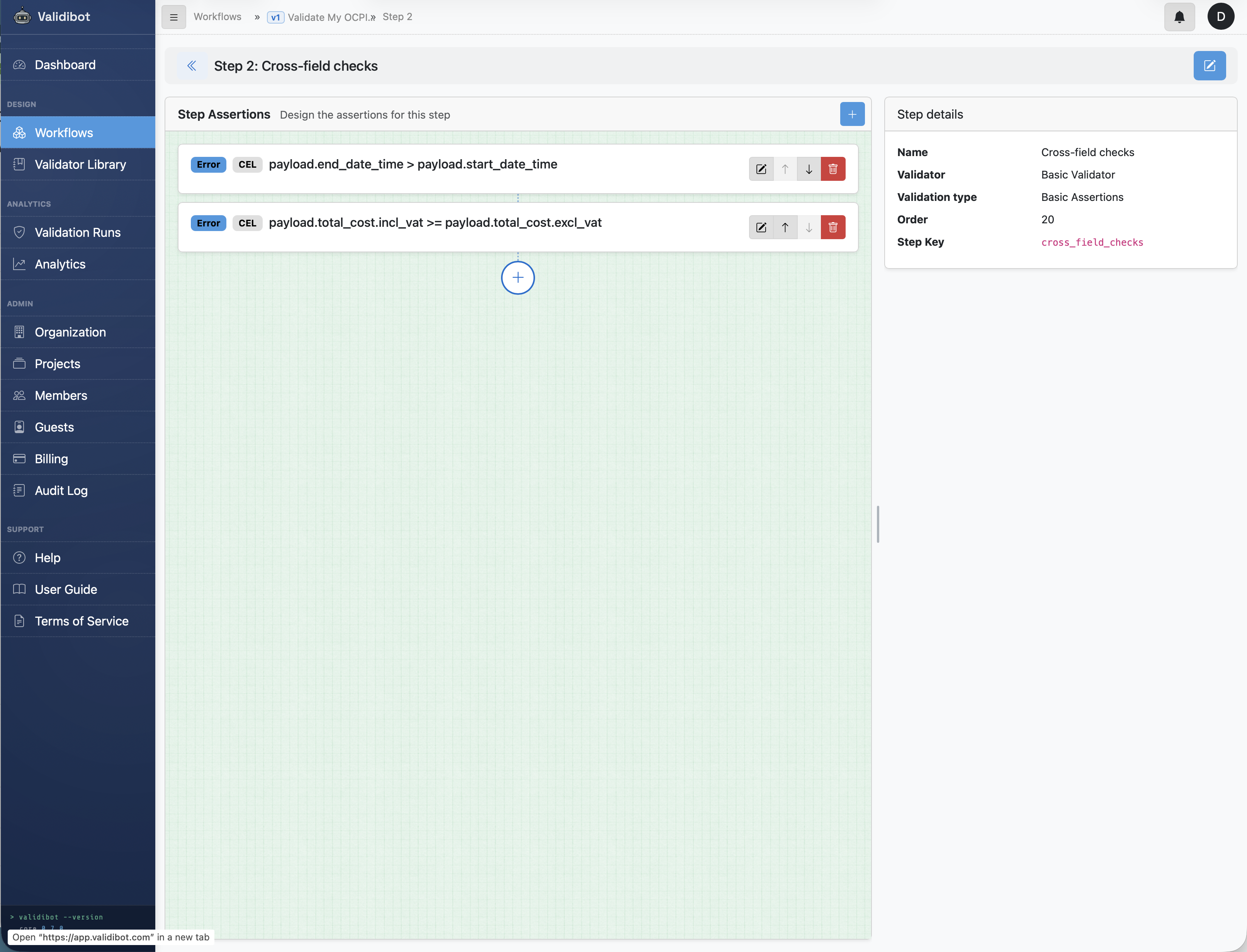The height and width of the screenshot is (952, 1247).
Task: Edit the end_date_time assertion
Action: (761, 169)
